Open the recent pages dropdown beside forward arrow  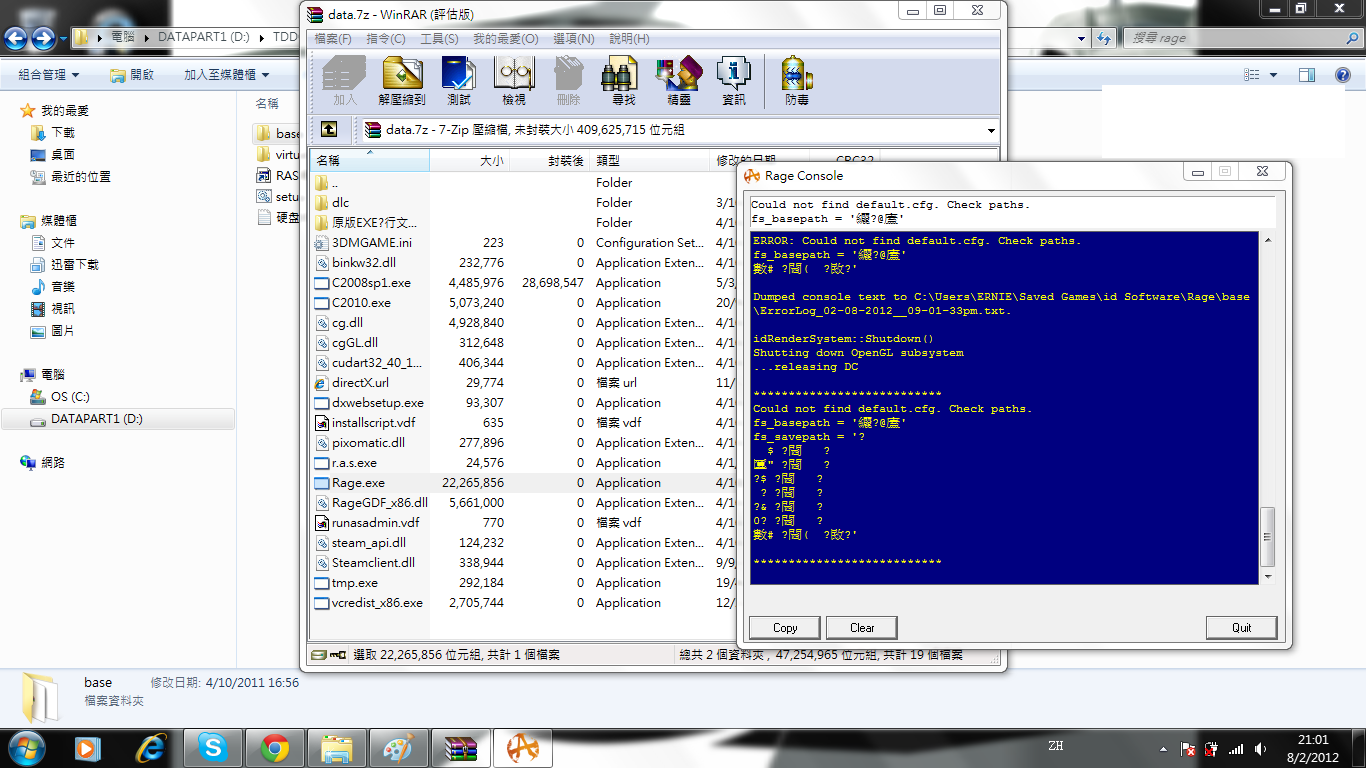click(63, 38)
